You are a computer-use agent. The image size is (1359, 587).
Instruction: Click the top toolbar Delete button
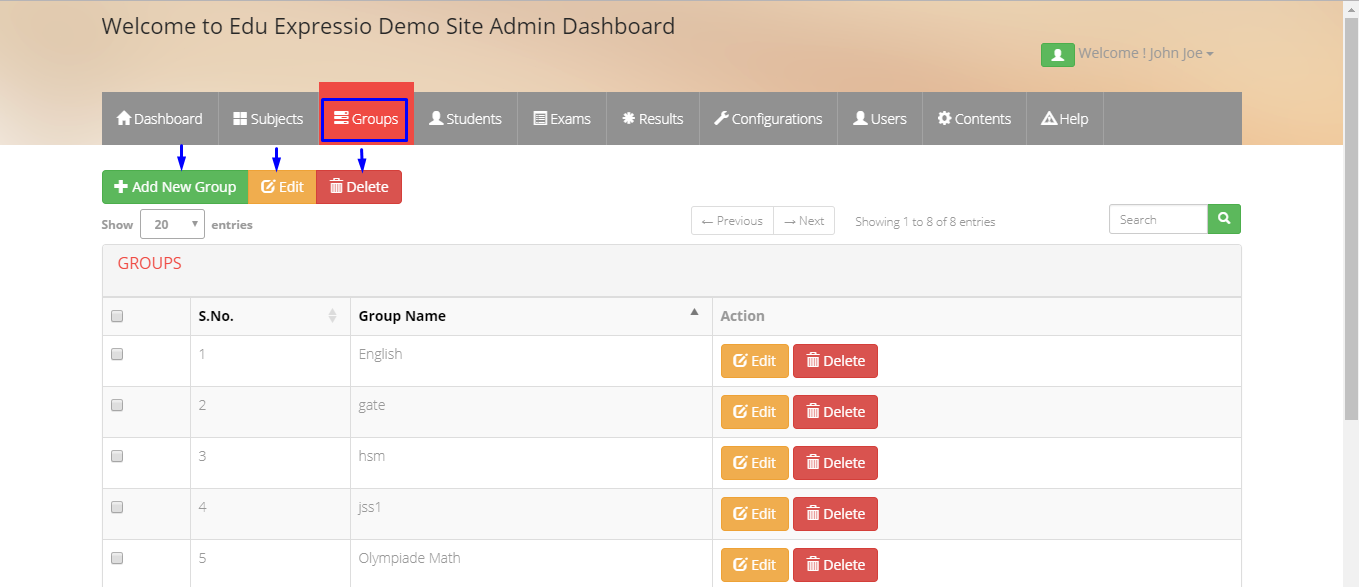click(x=359, y=187)
